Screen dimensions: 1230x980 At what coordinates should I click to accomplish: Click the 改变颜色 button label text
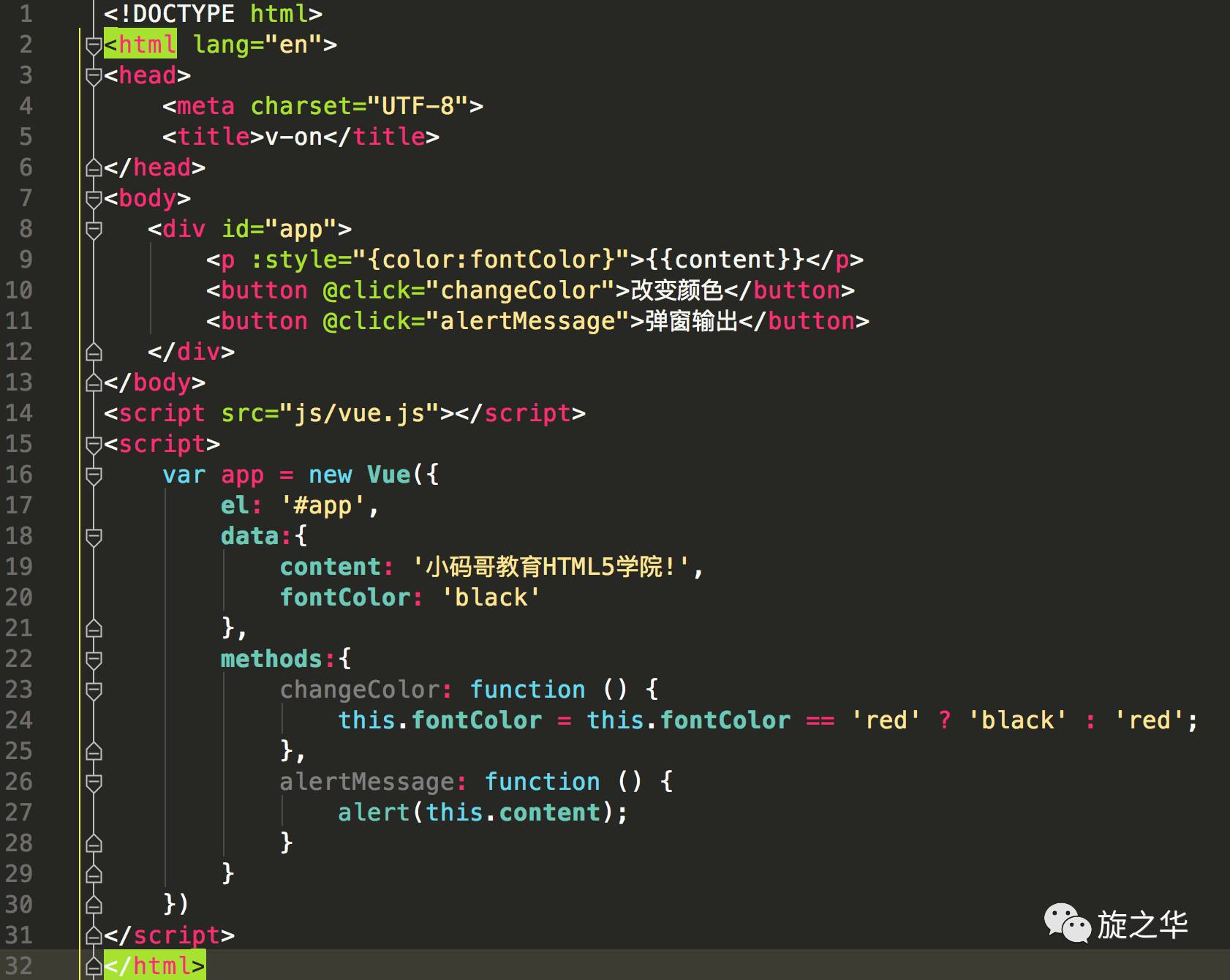(x=676, y=290)
